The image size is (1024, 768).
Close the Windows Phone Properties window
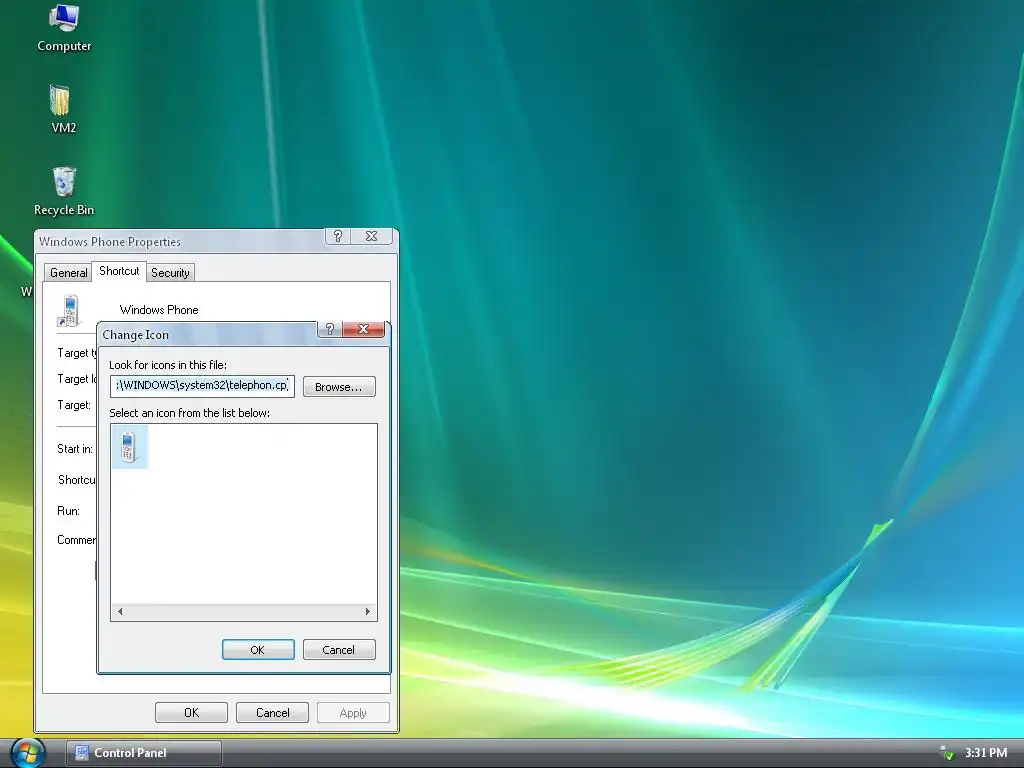[371, 236]
